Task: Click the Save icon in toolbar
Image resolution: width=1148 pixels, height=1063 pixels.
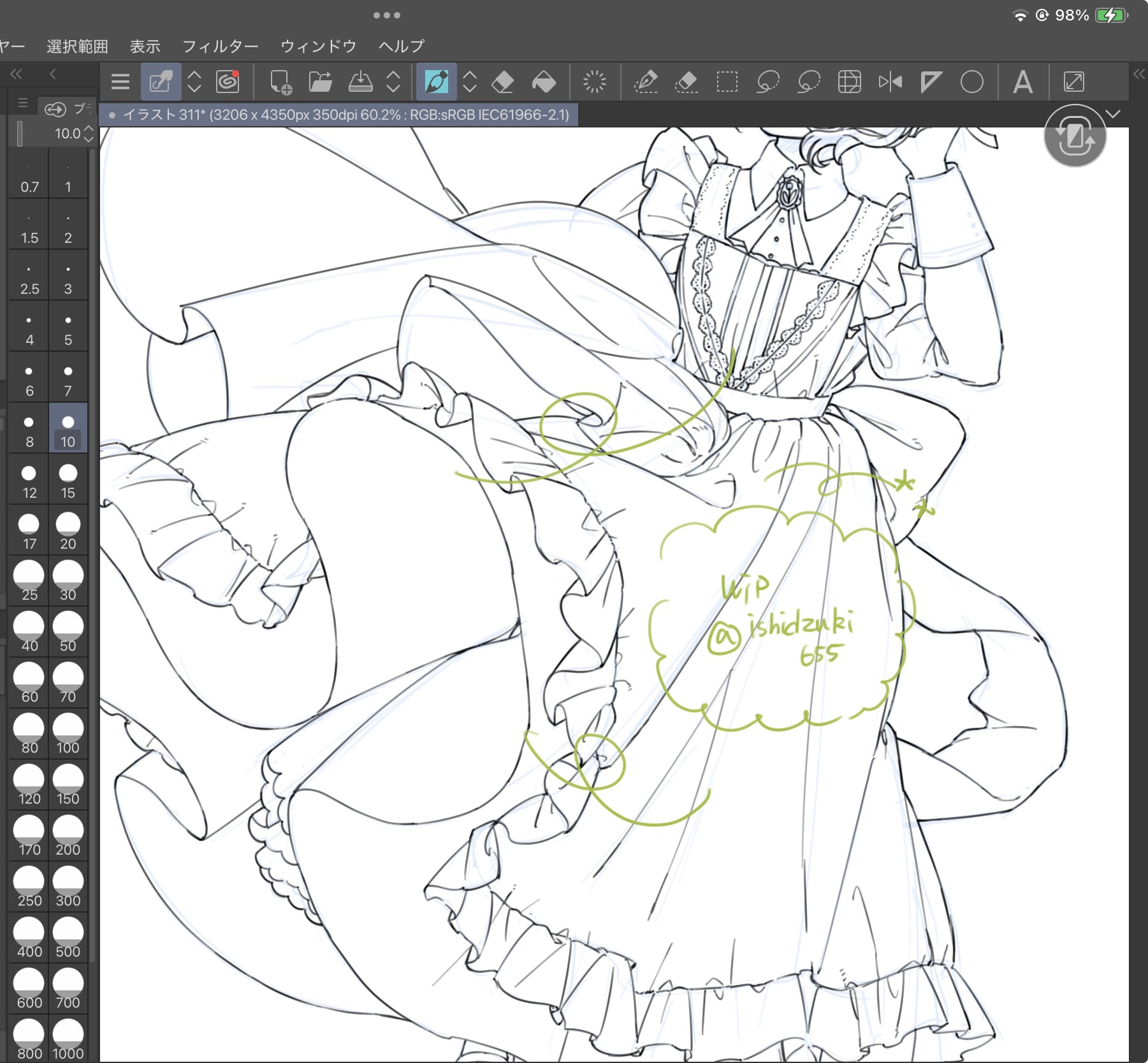Action: pos(360,82)
